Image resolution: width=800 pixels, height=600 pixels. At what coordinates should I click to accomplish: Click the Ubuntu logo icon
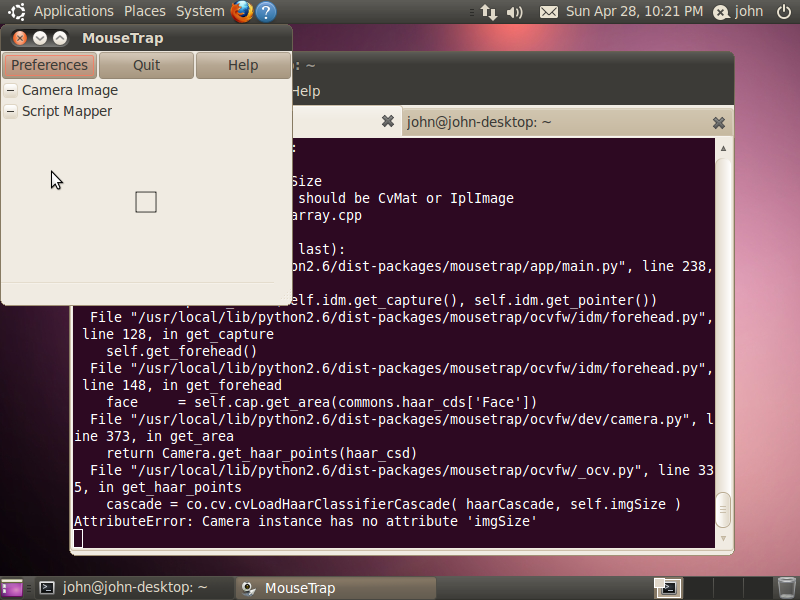point(17,11)
